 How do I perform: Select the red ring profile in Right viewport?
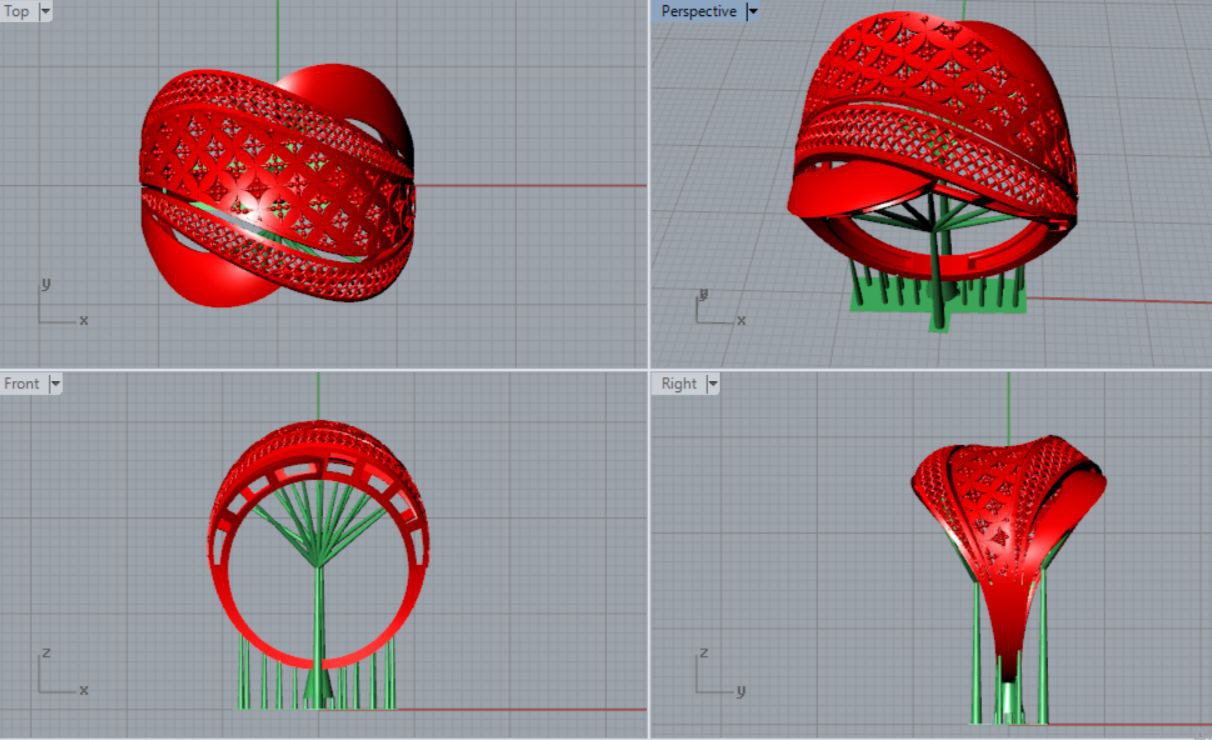point(1000,600)
